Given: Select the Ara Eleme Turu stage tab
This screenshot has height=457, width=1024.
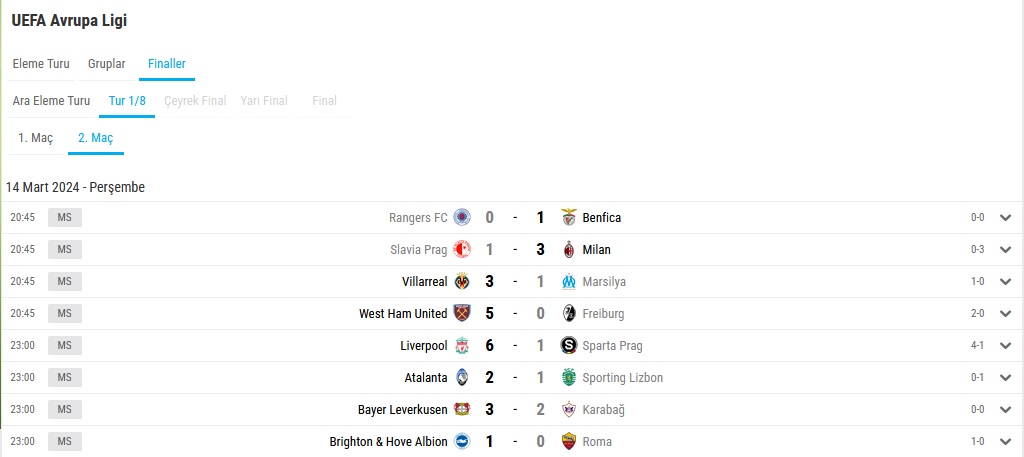Looking at the screenshot, I should [52, 101].
